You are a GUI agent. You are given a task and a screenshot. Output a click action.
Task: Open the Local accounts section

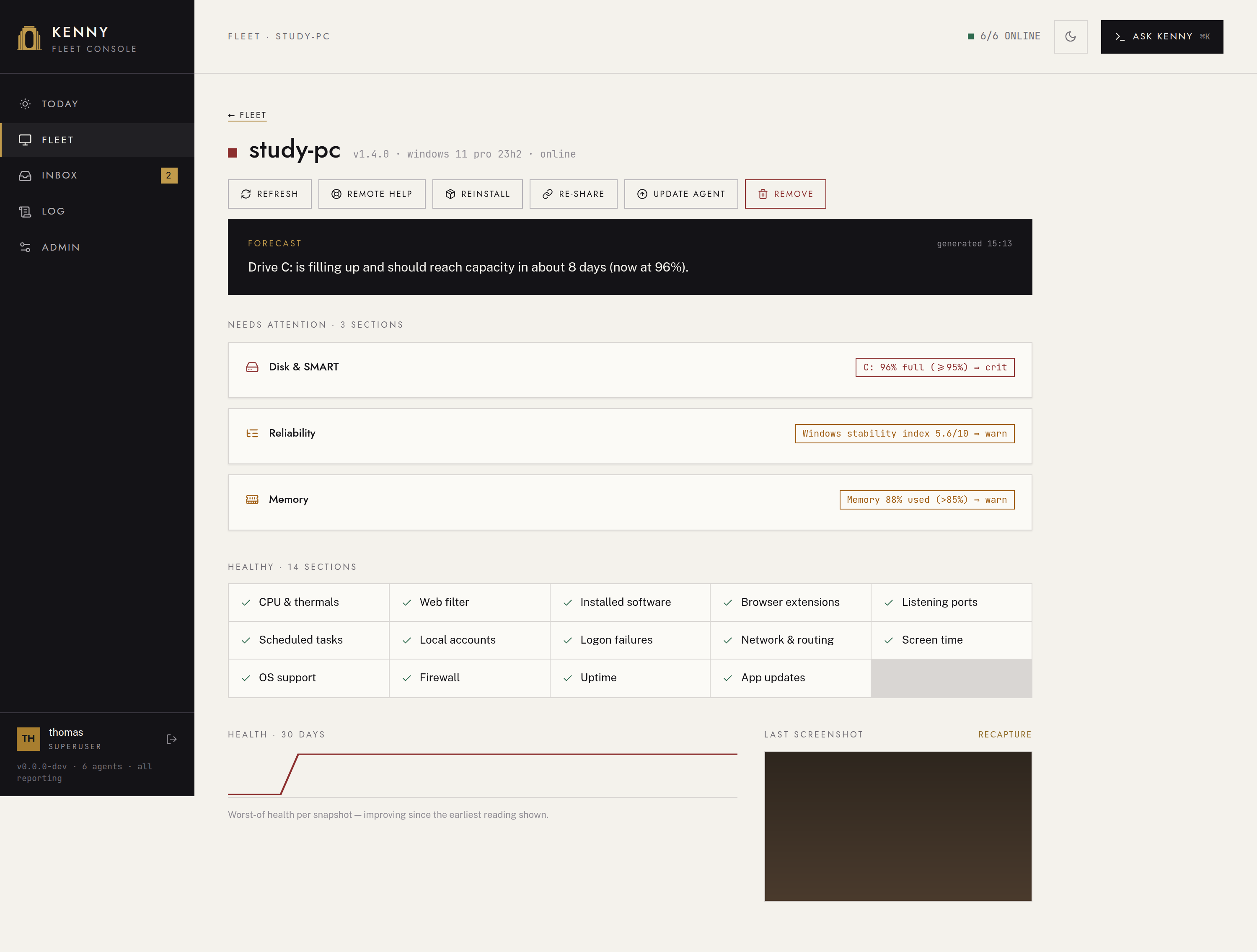click(469, 640)
